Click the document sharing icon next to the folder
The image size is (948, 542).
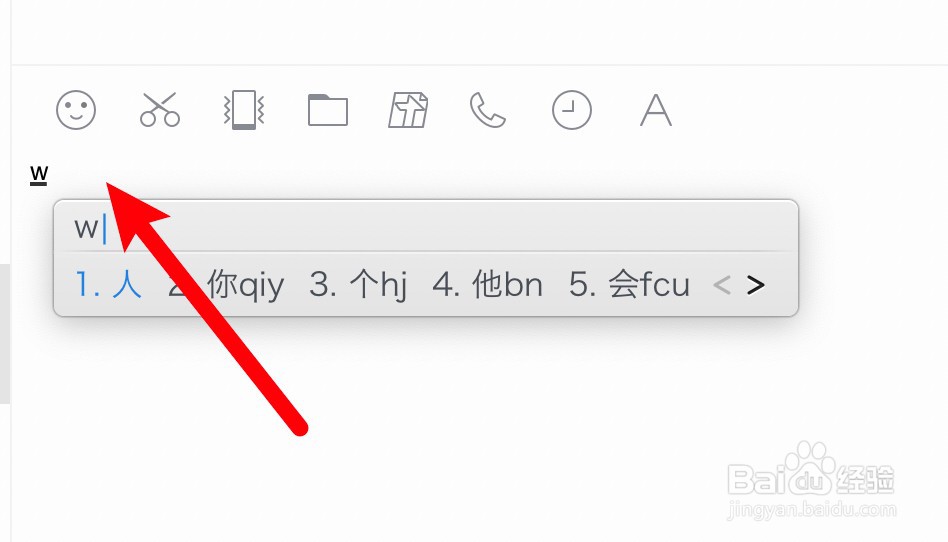(408, 110)
